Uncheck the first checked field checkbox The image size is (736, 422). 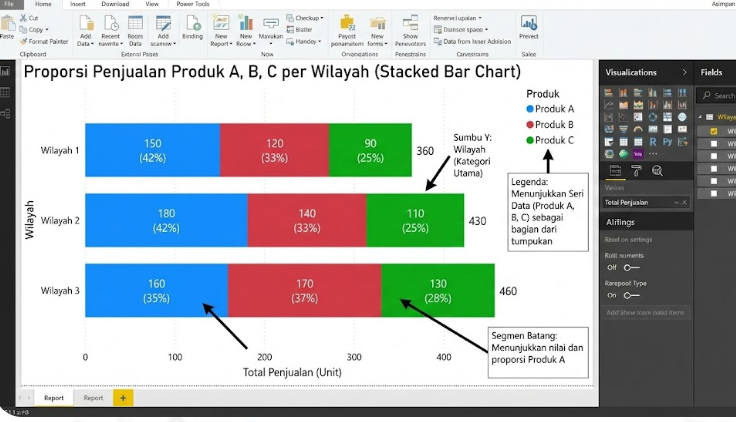tap(713, 131)
